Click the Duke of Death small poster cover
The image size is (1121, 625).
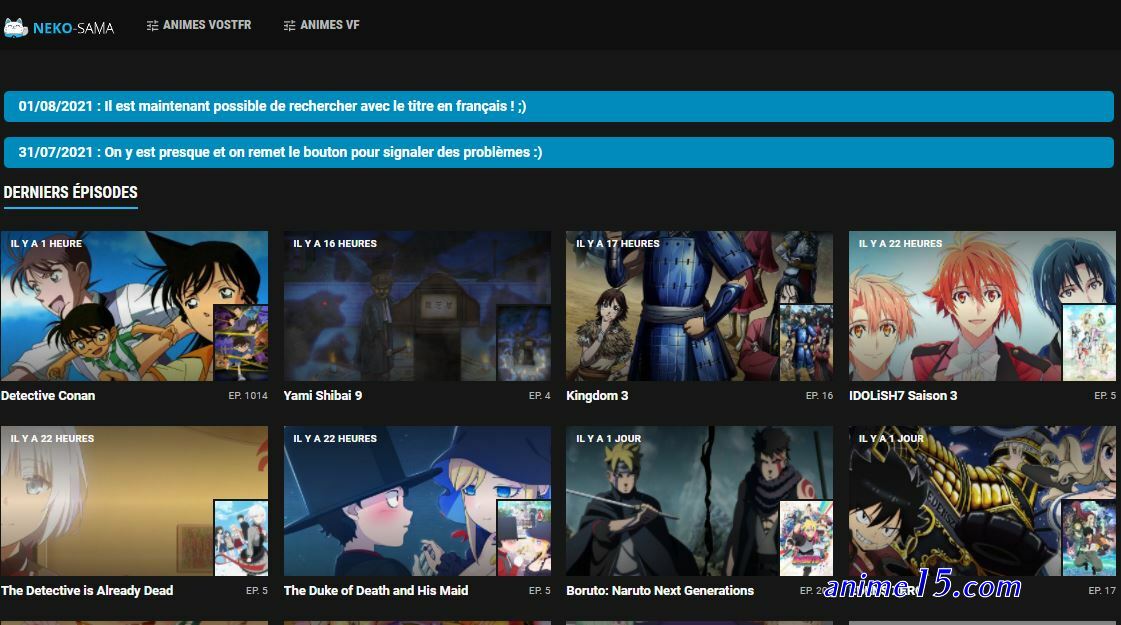point(523,538)
